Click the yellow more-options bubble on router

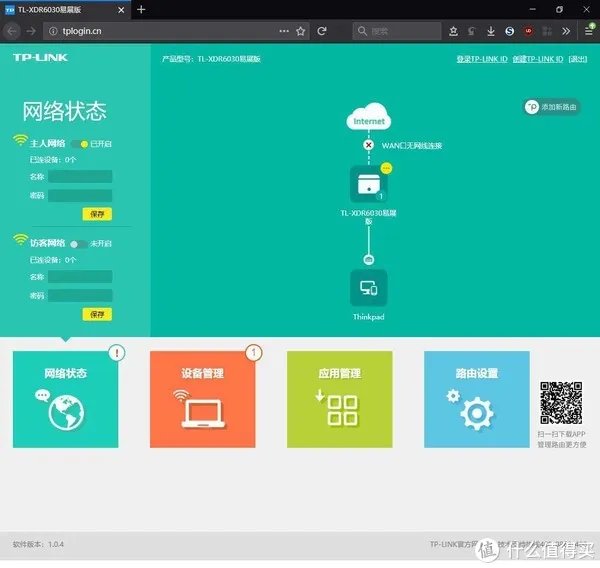[387, 168]
